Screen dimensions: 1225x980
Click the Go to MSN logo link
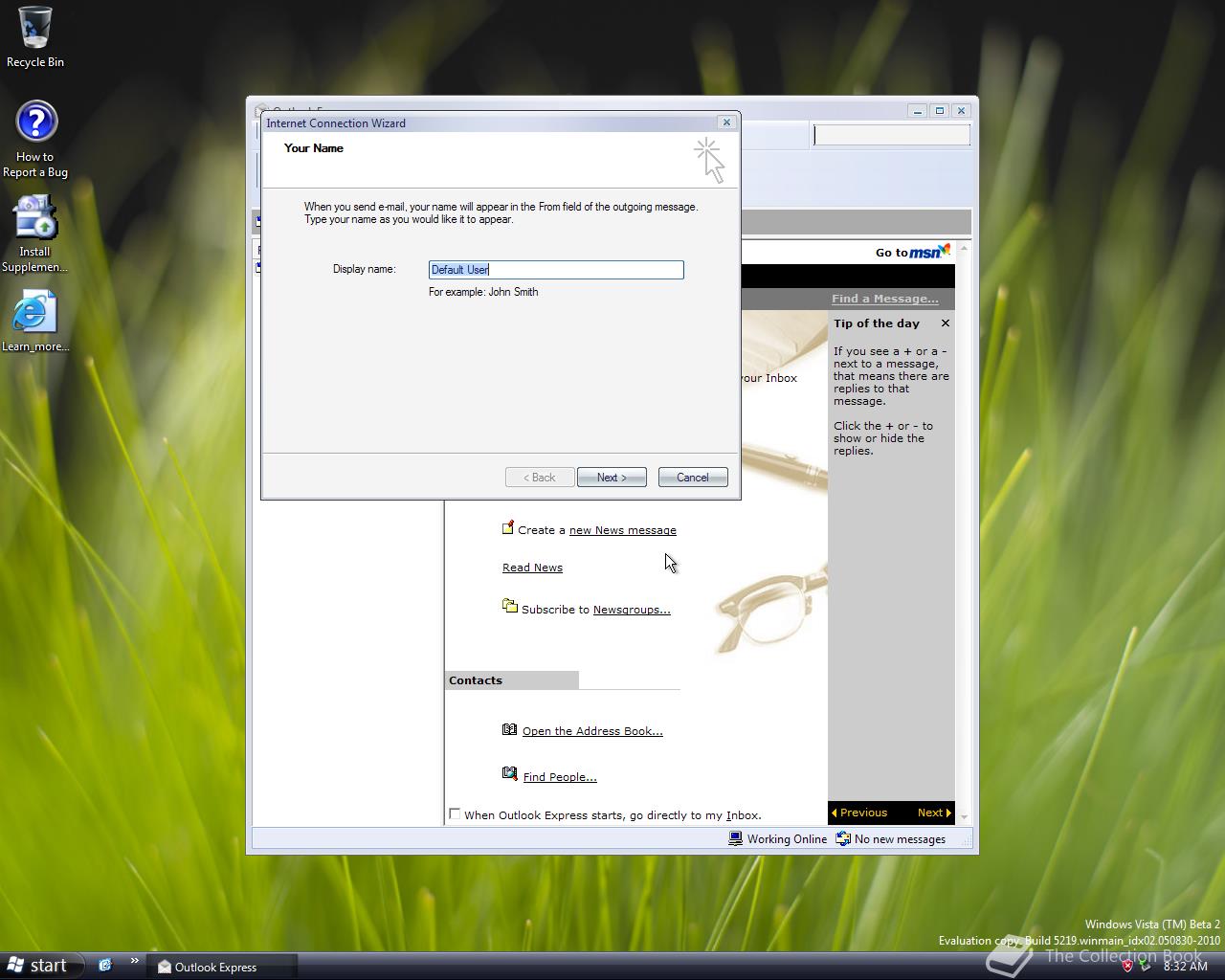point(913,252)
